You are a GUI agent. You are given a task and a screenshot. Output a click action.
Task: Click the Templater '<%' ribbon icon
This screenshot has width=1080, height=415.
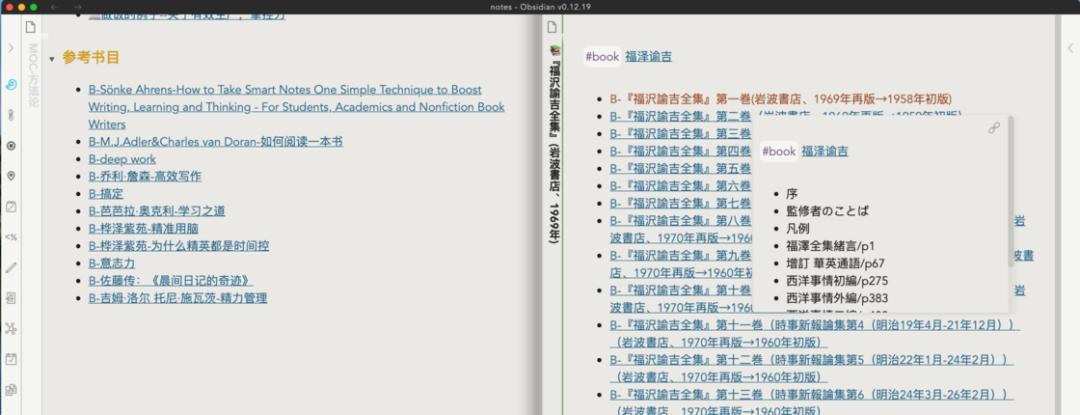(x=11, y=237)
